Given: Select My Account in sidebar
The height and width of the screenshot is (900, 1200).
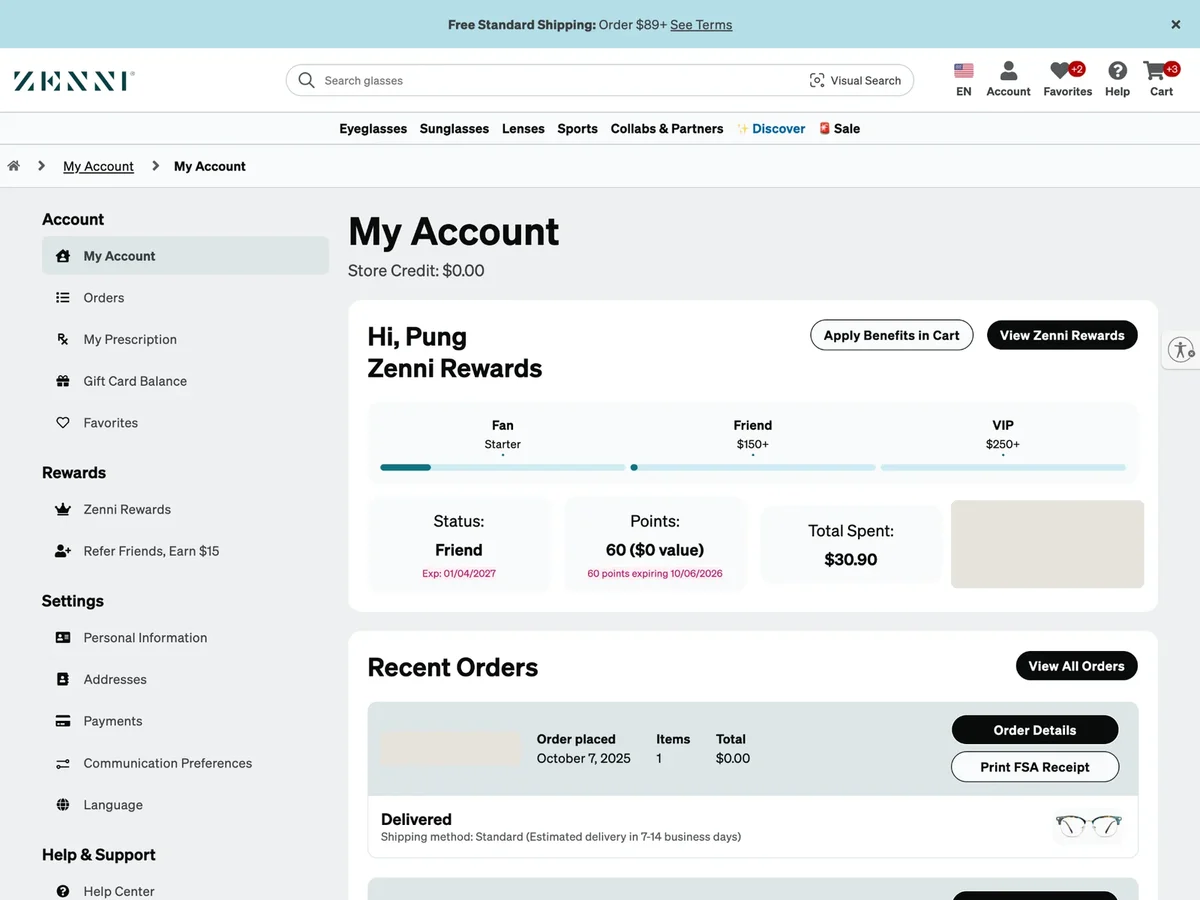Looking at the screenshot, I should [185, 256].
